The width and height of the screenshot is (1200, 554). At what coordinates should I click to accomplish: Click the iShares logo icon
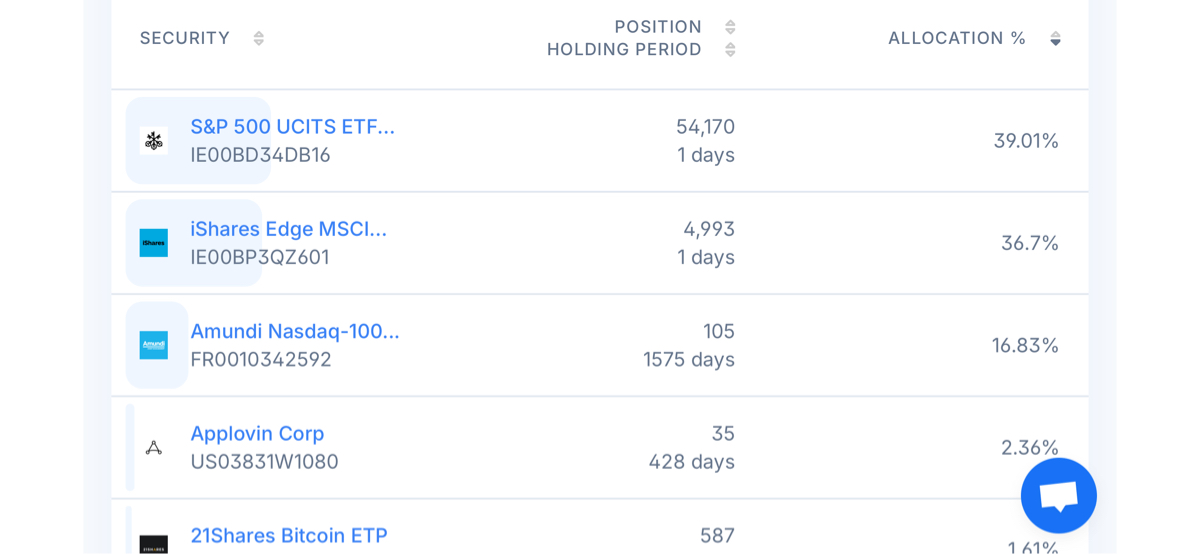pyautogui.click(x=154, y=243)
